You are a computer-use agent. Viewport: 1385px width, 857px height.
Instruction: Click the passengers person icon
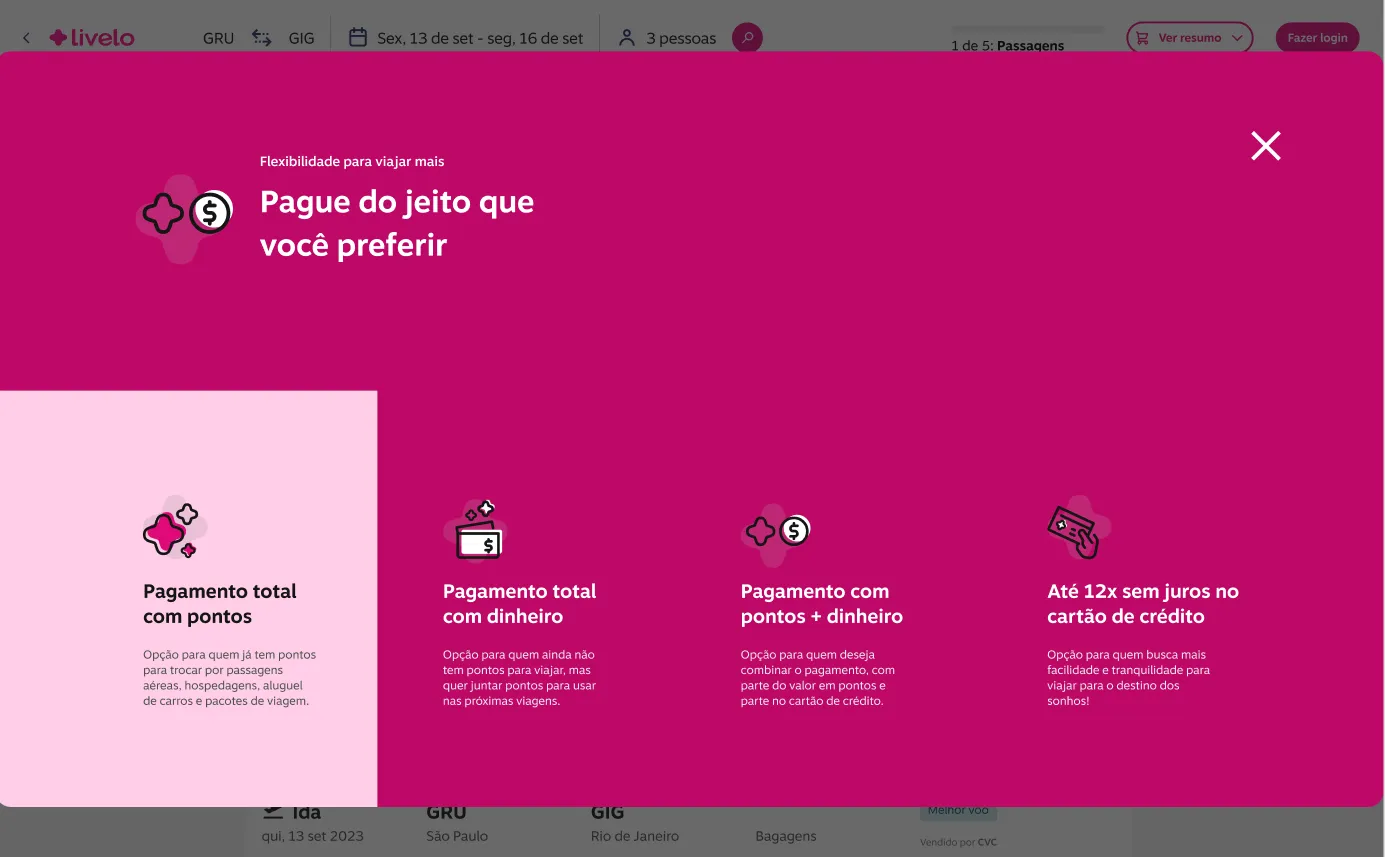[627, 38]
